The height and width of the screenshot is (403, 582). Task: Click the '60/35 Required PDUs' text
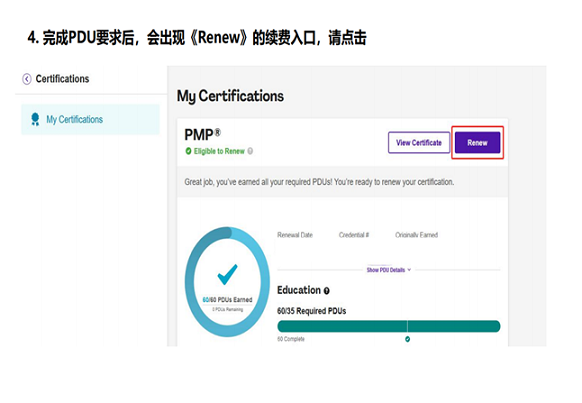pyautogui.click(x=311, y=311)
